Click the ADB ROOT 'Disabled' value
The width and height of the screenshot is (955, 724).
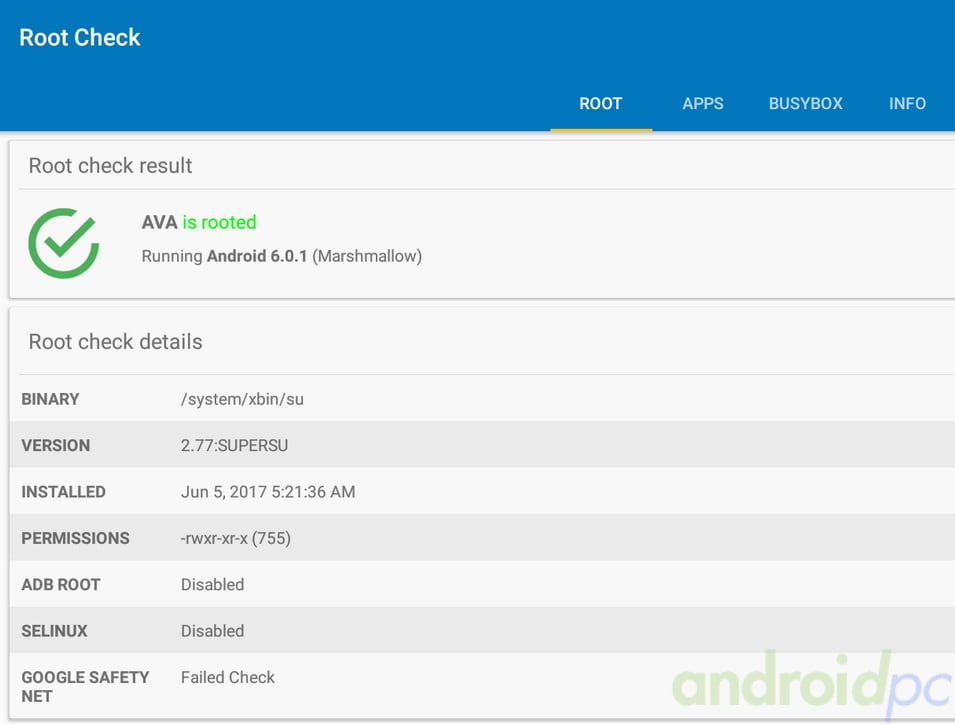[x=213, y=585]
